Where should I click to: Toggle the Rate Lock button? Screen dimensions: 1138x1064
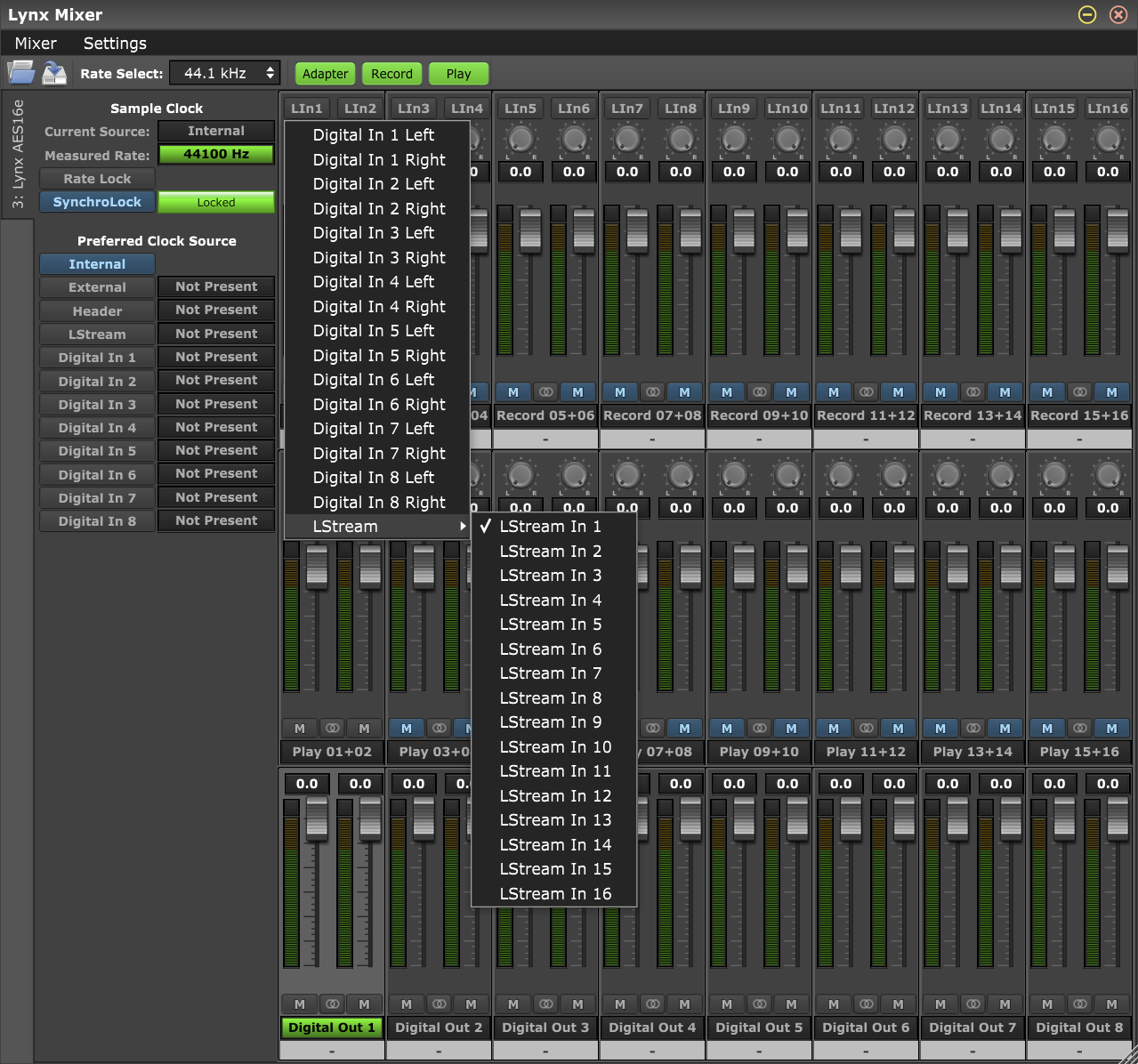click(97, 179)
